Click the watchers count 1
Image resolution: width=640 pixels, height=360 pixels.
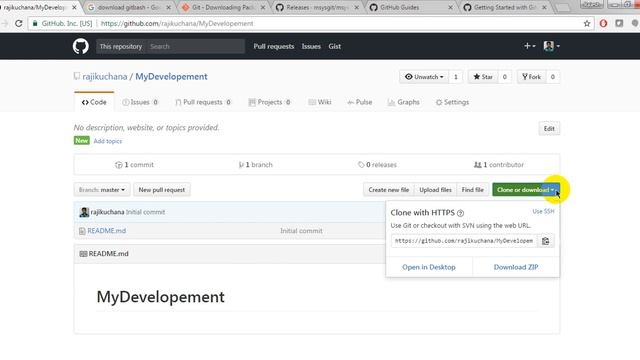pyautogui.click(x=456, y=77)
